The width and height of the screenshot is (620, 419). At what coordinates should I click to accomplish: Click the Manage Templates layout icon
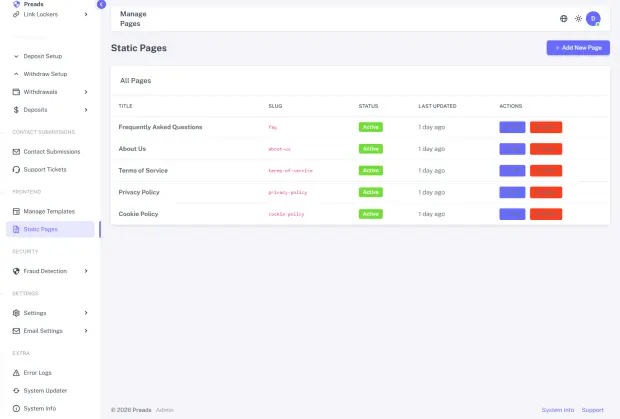[x=16, y=211]
